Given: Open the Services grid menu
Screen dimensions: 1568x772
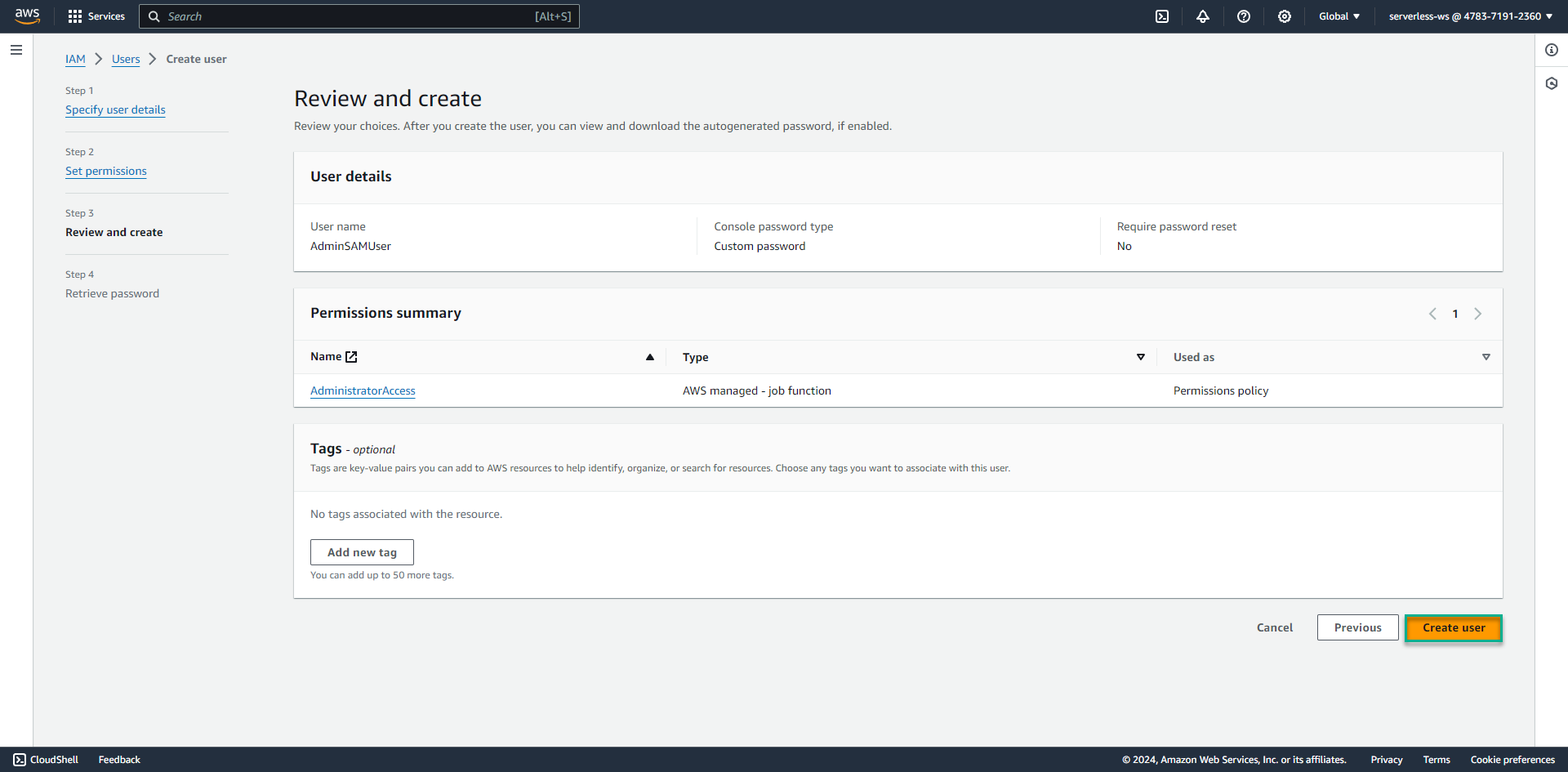Looking at the screenshot, I should click(75, 16).
